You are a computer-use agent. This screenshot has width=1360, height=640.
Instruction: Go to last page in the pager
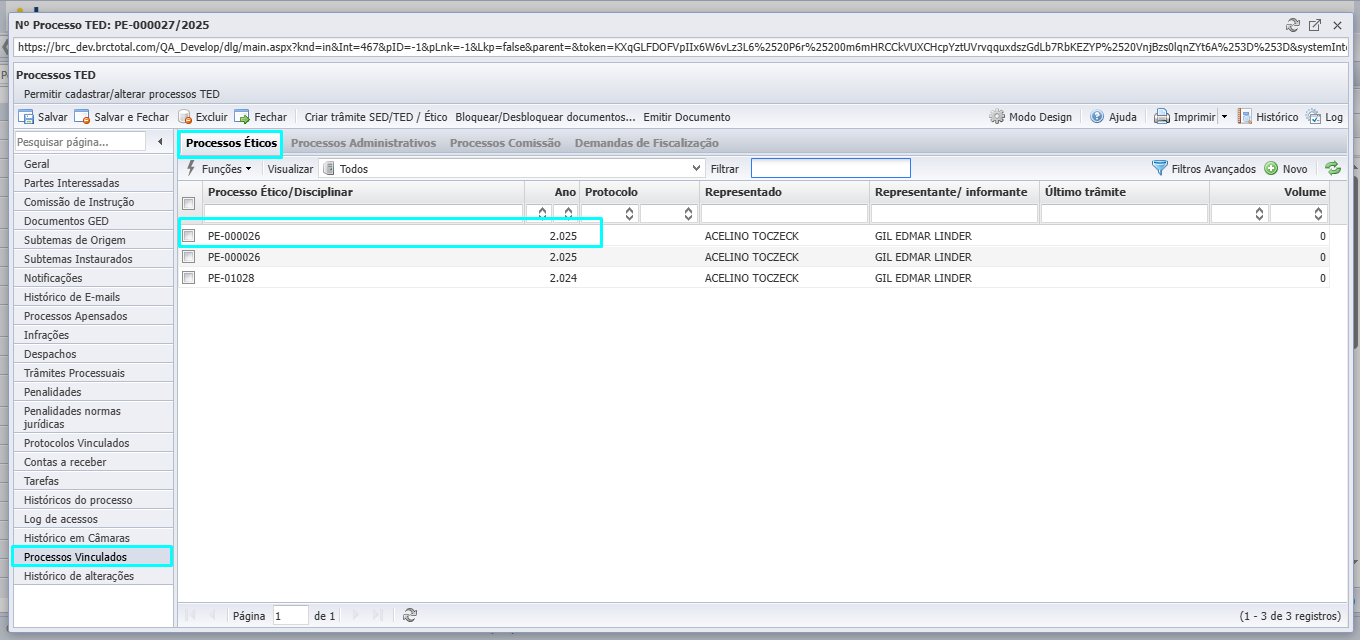pyautogui.click(x=377, y=616)
